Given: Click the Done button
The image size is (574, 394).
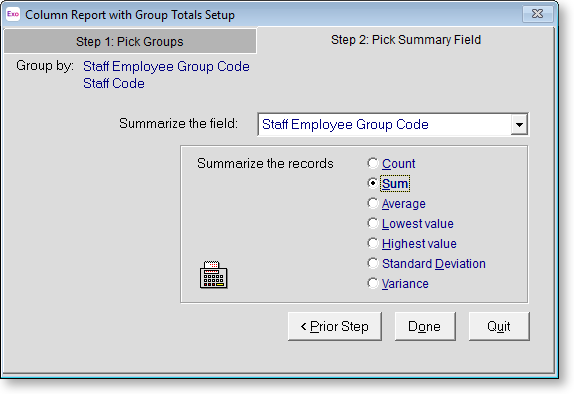Looking at the screenshot, I should 425,326.
